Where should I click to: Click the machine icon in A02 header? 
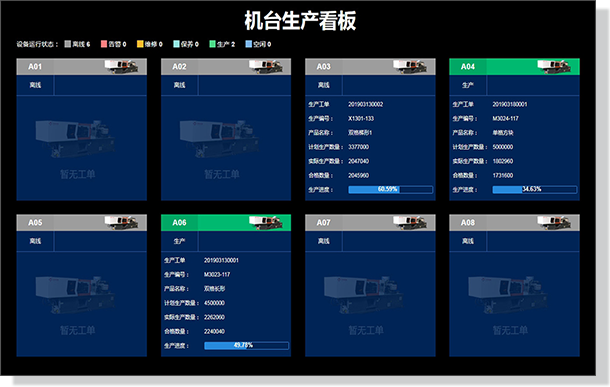pyautogui.click(x=266, y=67)
